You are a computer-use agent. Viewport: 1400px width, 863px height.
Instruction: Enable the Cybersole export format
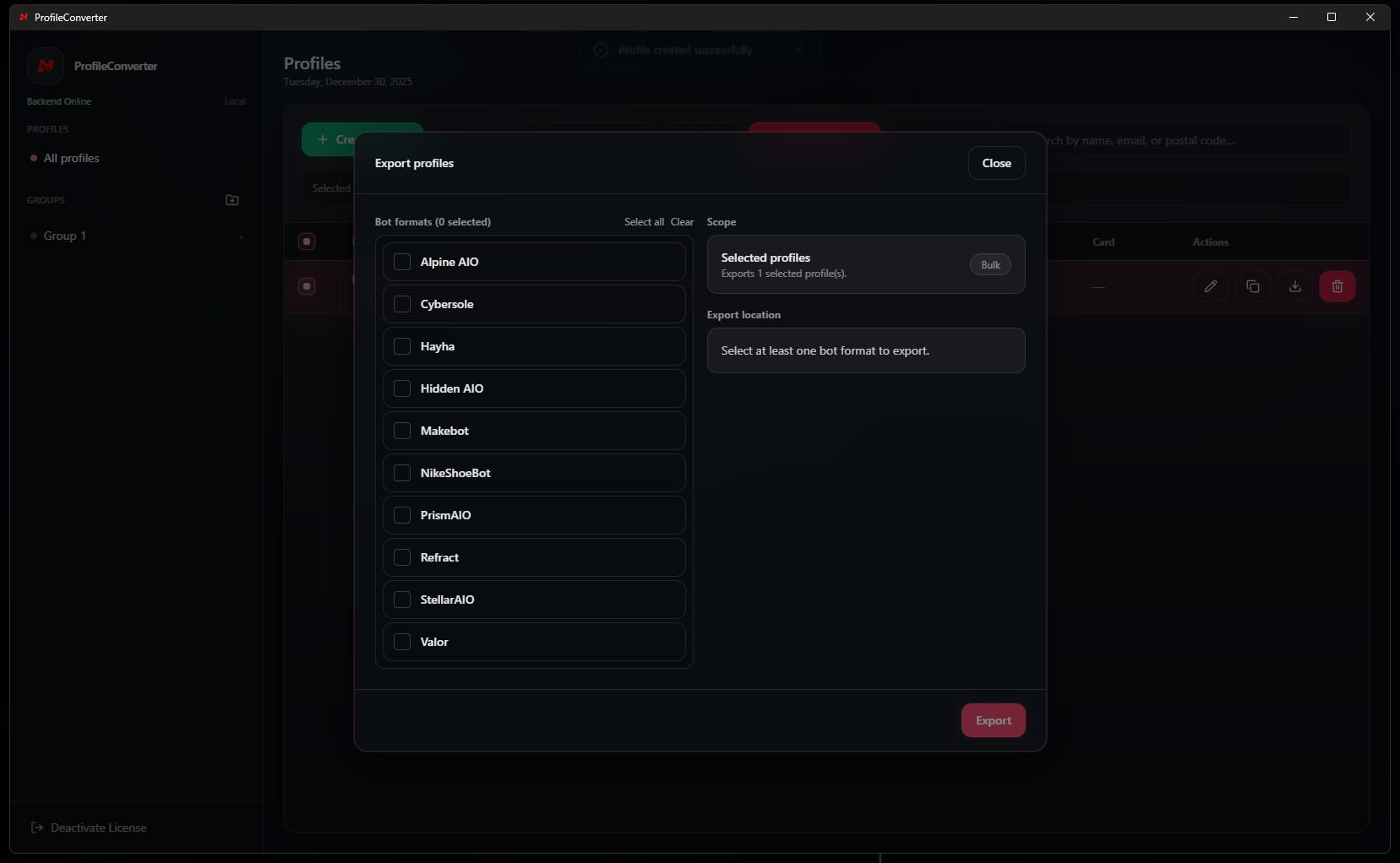(402, 304)
